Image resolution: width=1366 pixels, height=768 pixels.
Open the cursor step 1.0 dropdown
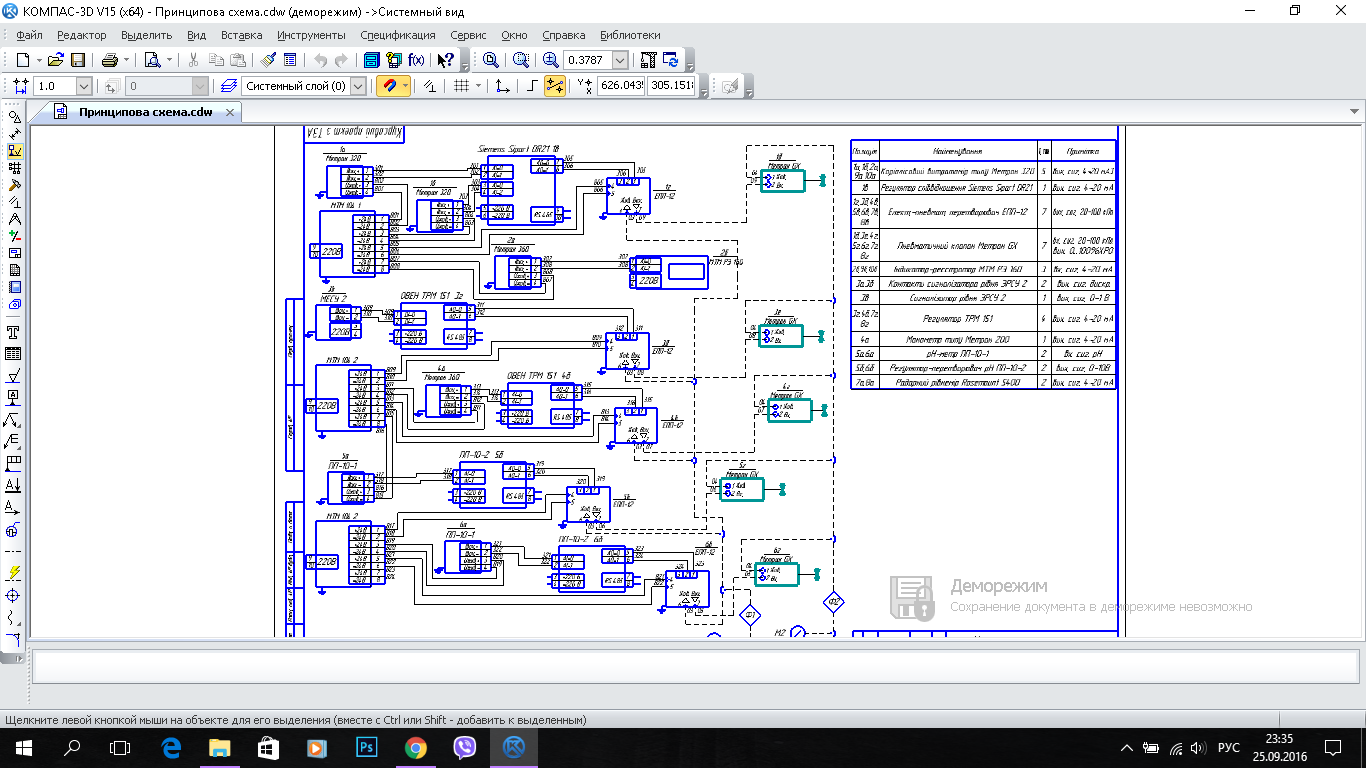click(83, 86)
